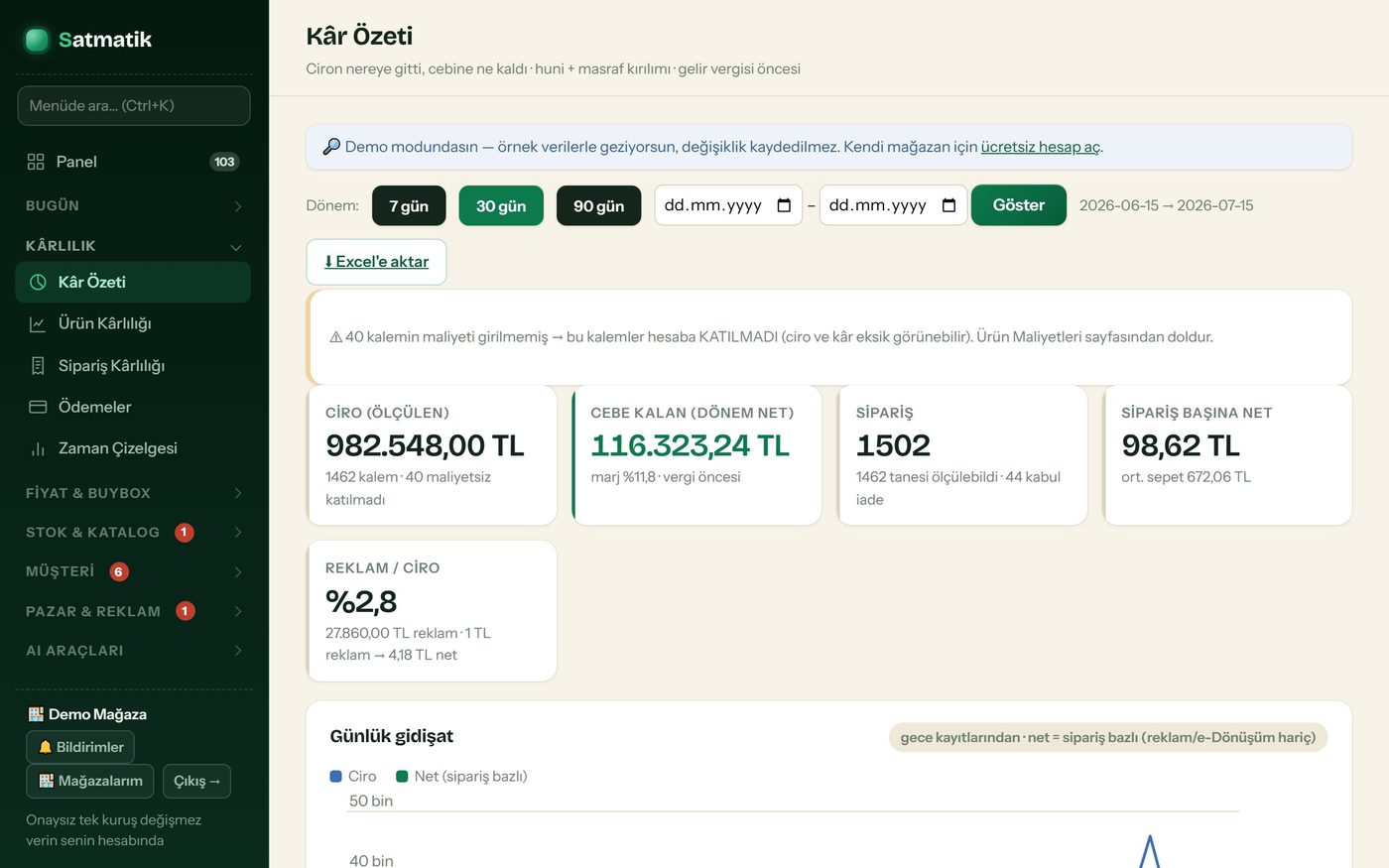Open Ödemeler card icon
The height and width of the screenshot is (868, 1389).
pos(38,407)
